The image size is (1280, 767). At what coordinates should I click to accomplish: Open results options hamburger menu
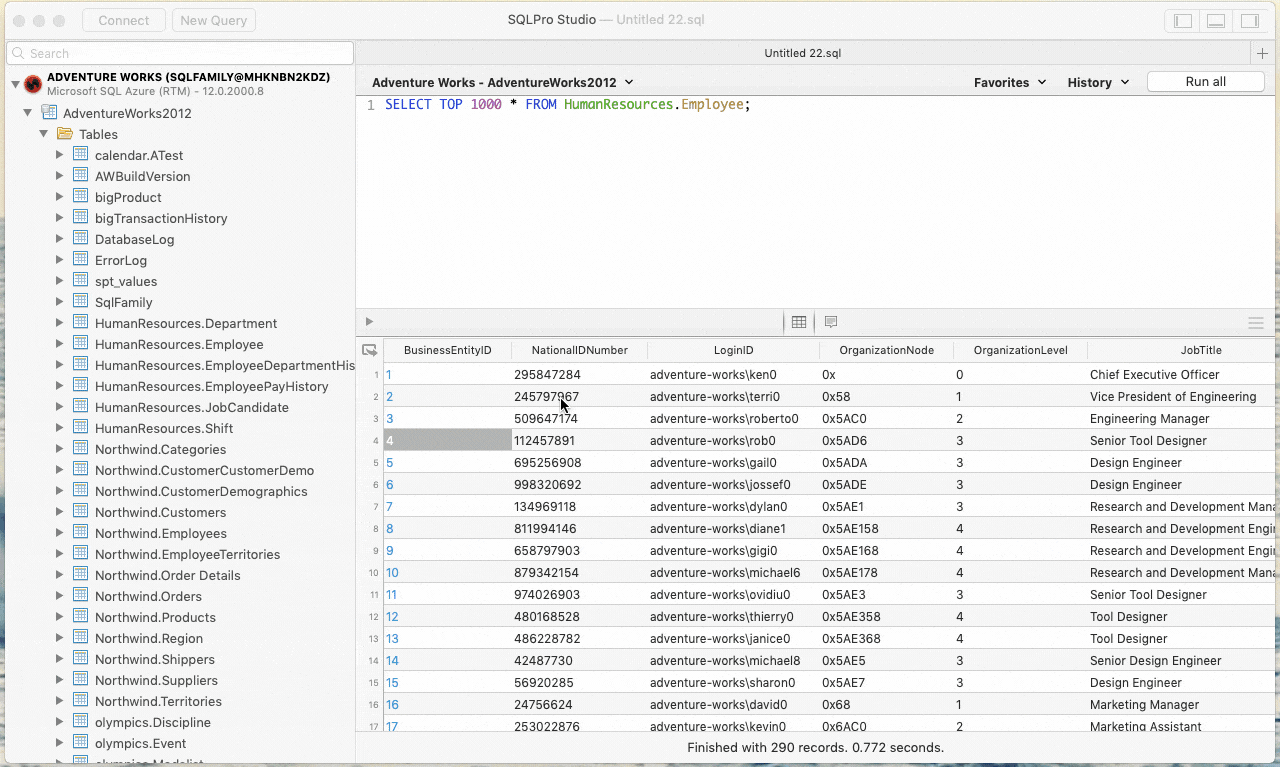[1256, 323]
